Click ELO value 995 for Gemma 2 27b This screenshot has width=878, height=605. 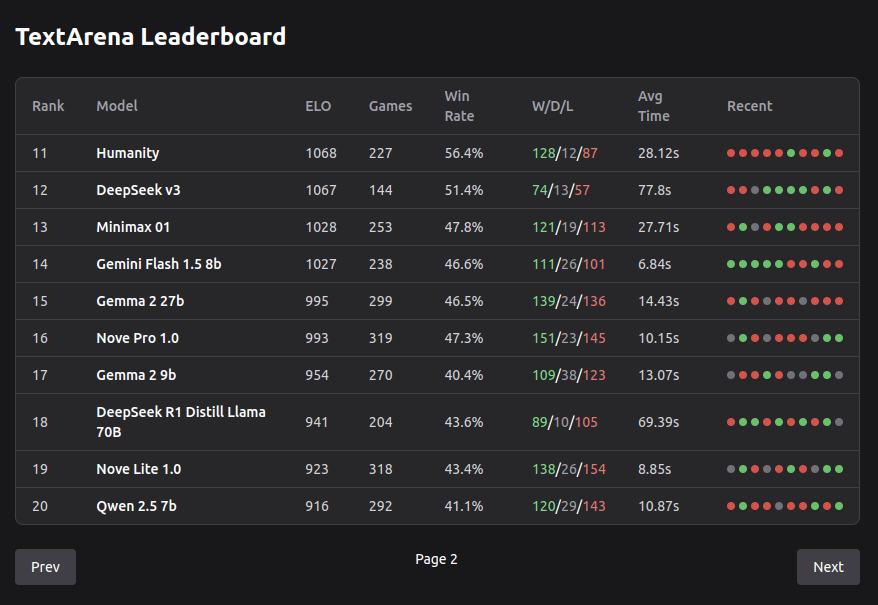pos(317,301)
